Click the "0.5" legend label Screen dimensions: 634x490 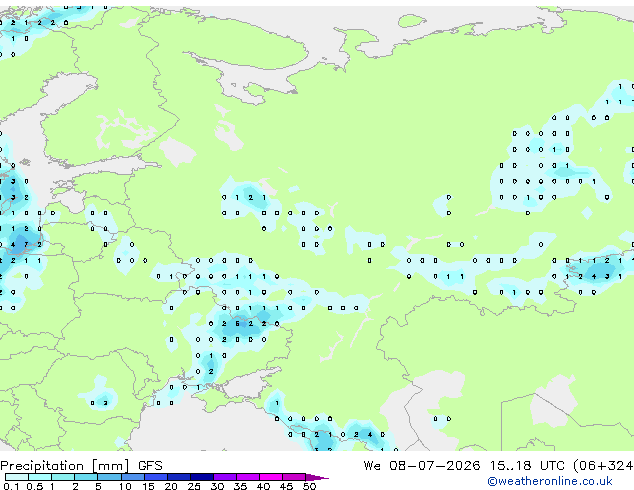[x=35, y=486]
